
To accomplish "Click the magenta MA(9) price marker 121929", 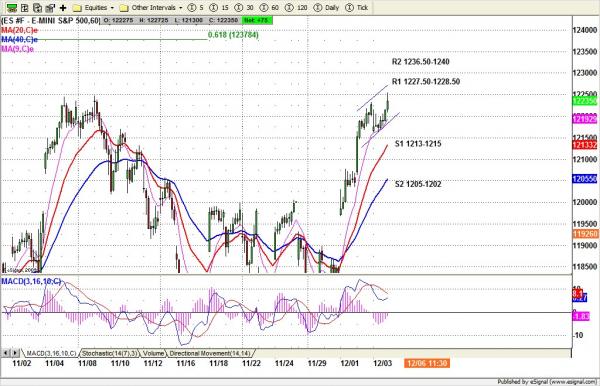I will coord(585,119).
